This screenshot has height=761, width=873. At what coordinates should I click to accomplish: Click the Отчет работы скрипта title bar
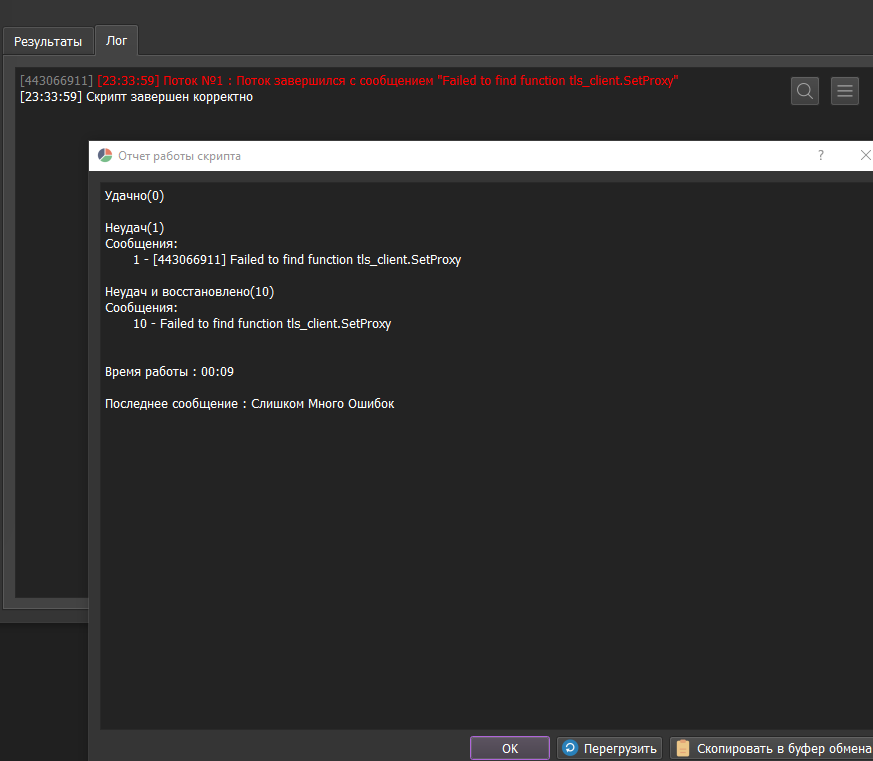(450, 156)
